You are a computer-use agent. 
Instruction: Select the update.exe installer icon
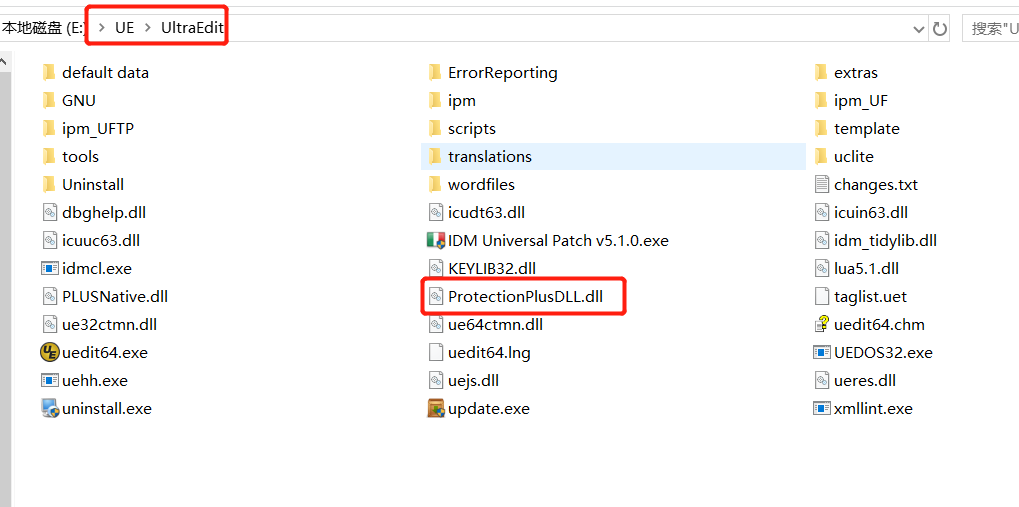pyautogui.click(x=435, y=409)
